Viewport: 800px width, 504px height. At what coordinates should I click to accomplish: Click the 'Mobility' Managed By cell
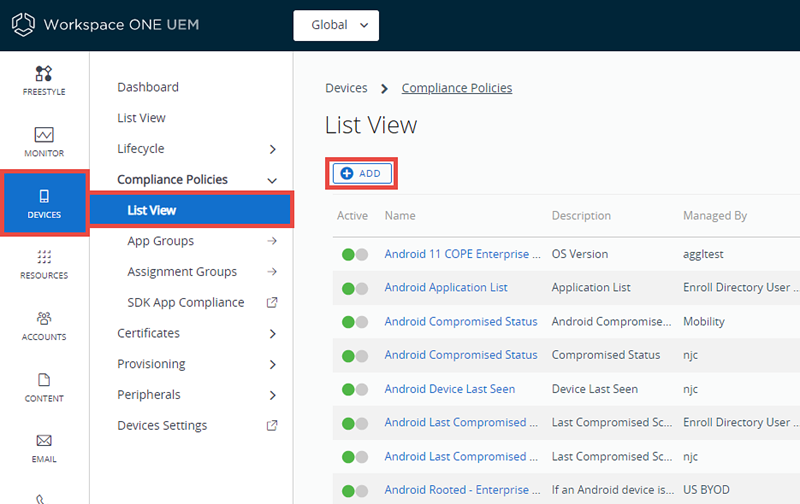[x=704, y=321]
